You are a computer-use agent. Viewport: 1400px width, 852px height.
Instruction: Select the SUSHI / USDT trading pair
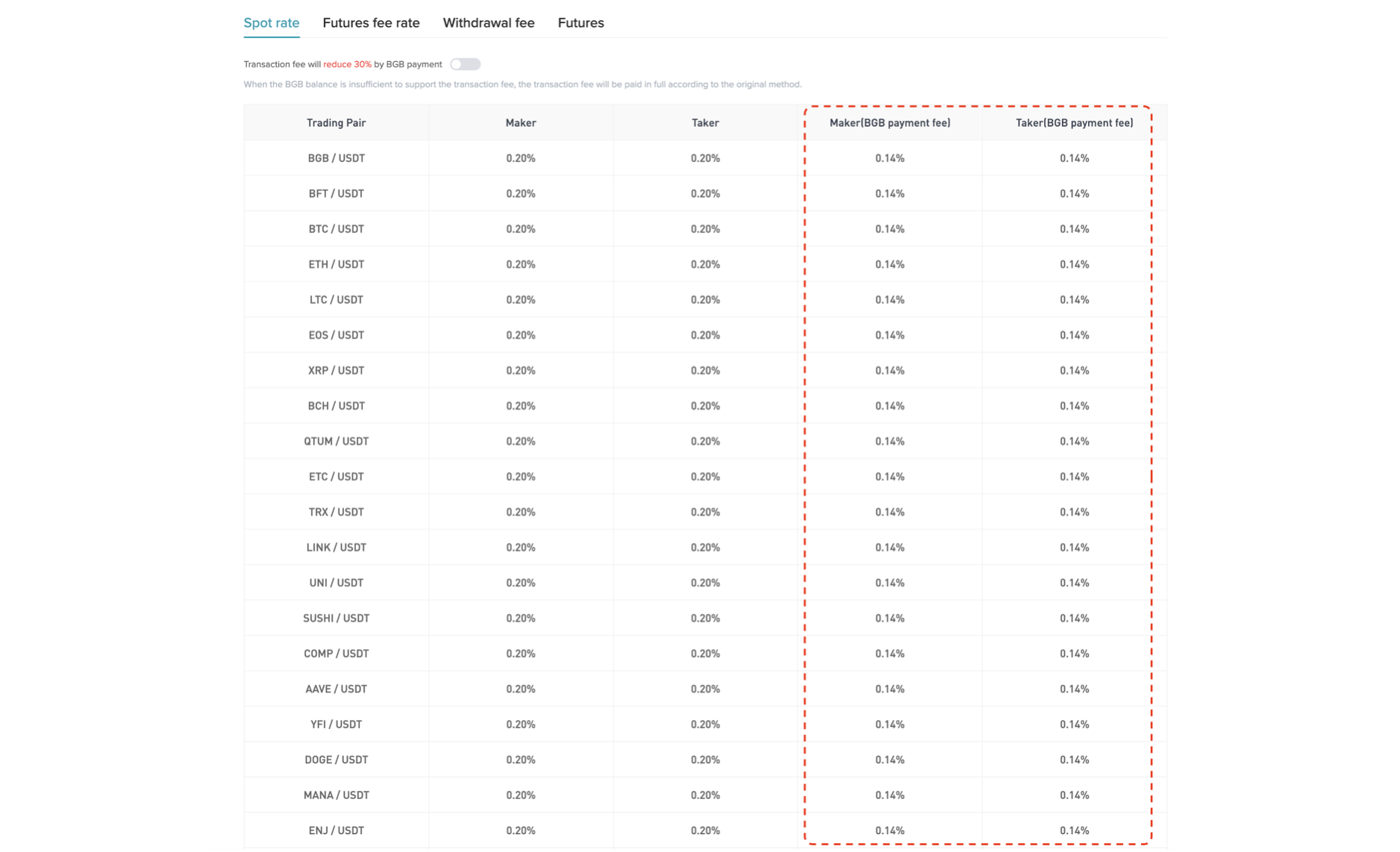coord(336,618)
